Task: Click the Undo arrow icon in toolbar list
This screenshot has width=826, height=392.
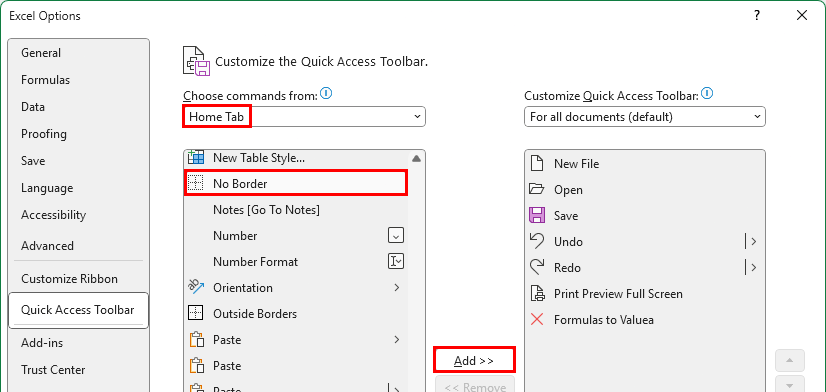Action: (537, 241)
